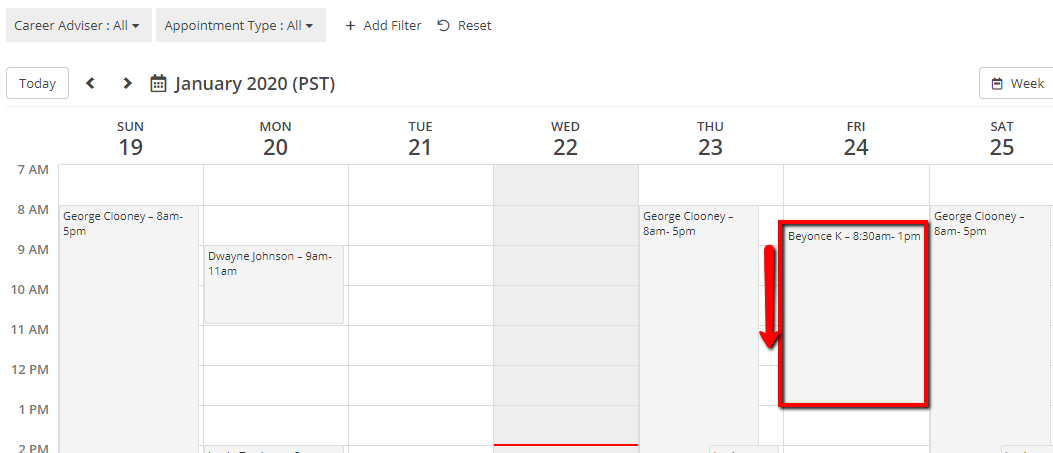1053x453 pixels.
Task: Select George Clooney block on Thursday 23
Action: (697, 320)
